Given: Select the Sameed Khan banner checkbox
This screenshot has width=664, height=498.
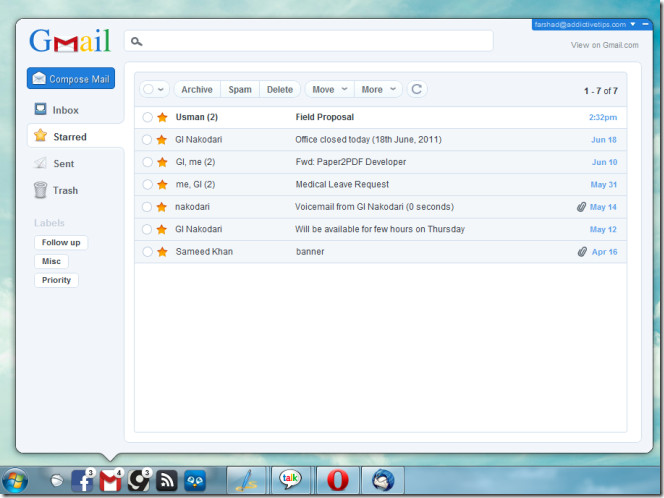Looking at the screenshot, I should pos(147,252).
